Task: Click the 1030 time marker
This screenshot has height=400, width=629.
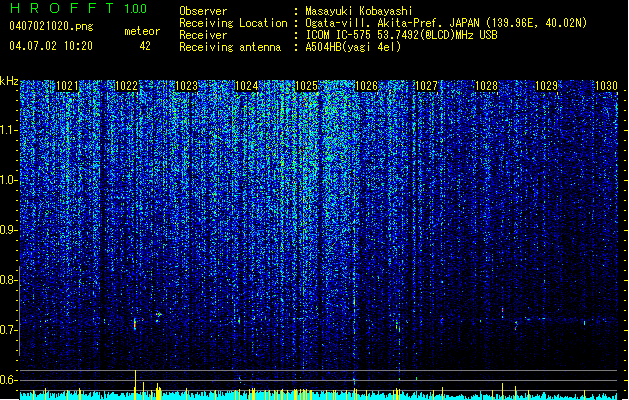Action: pyautogui.click(x=606, y=86)
